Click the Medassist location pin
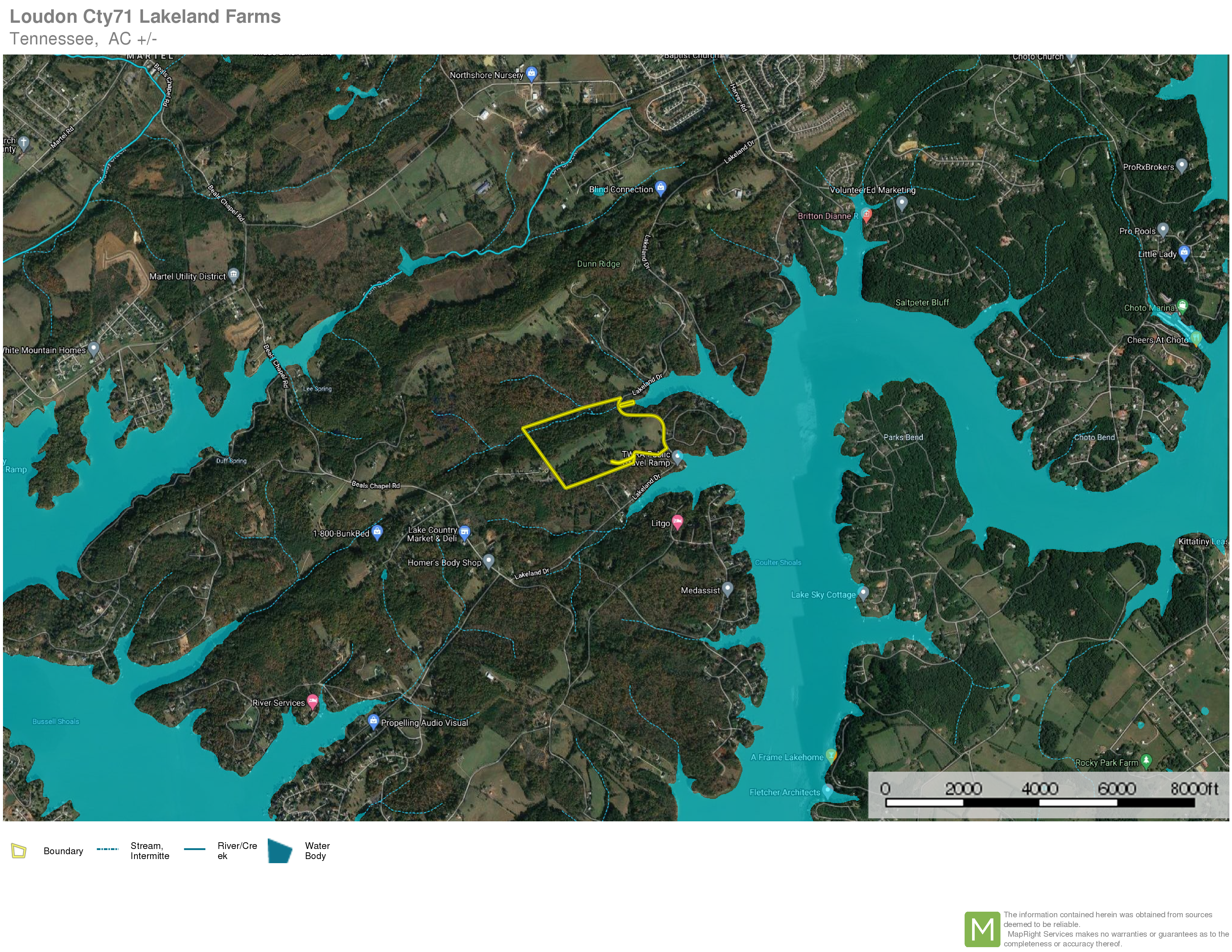The height and width of the screenshot is (952, 1232). [728, 588]
